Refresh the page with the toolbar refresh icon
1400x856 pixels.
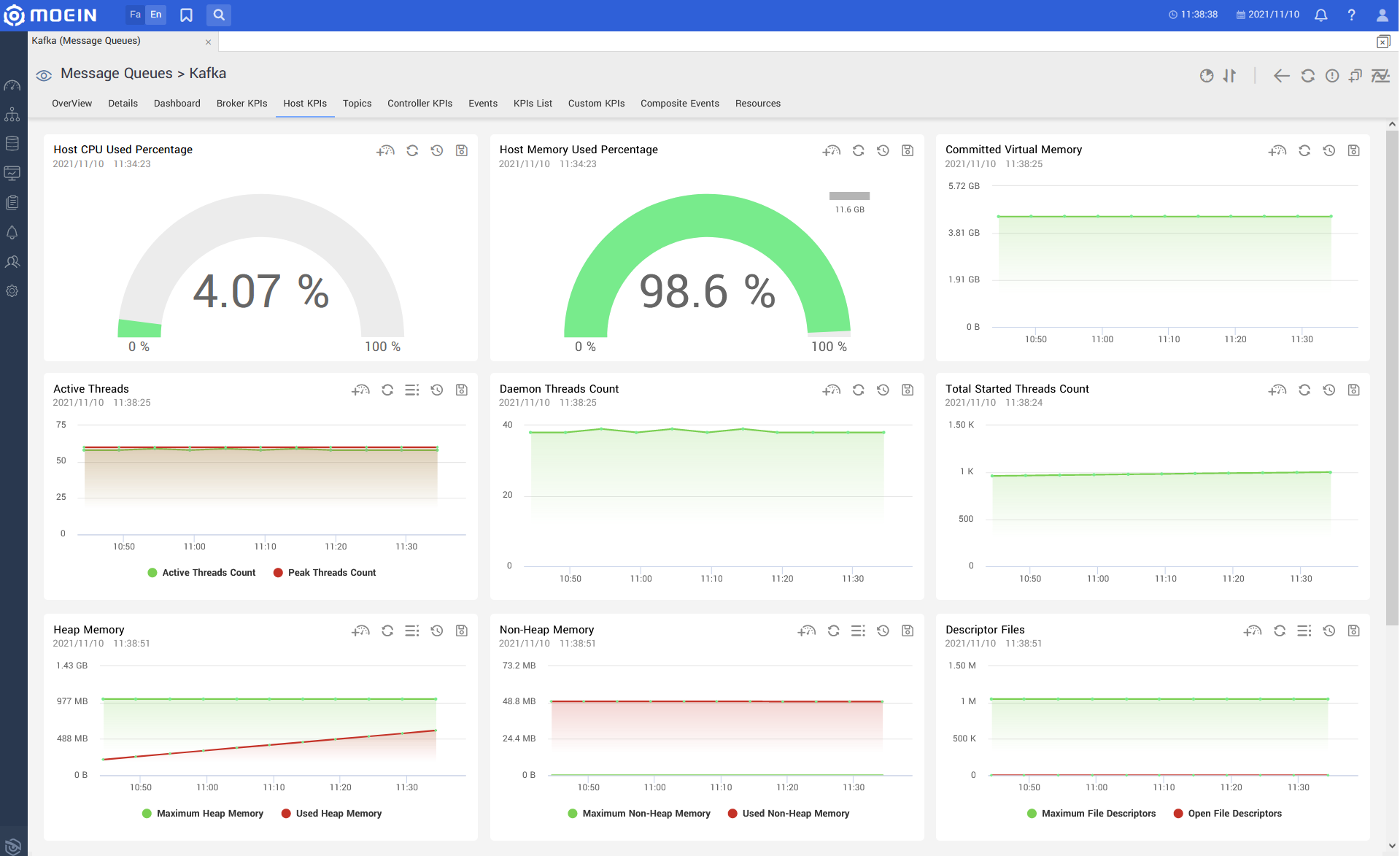pos(1308,76)
